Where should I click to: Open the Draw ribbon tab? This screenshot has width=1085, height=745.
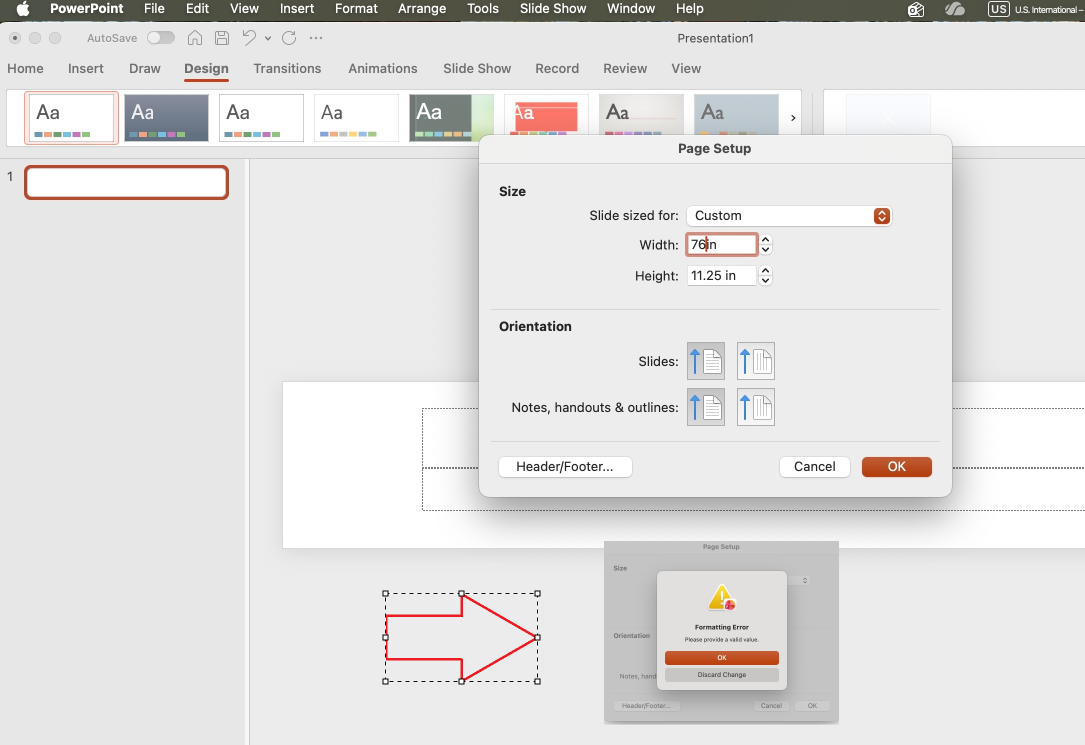(x=145, y=68)
